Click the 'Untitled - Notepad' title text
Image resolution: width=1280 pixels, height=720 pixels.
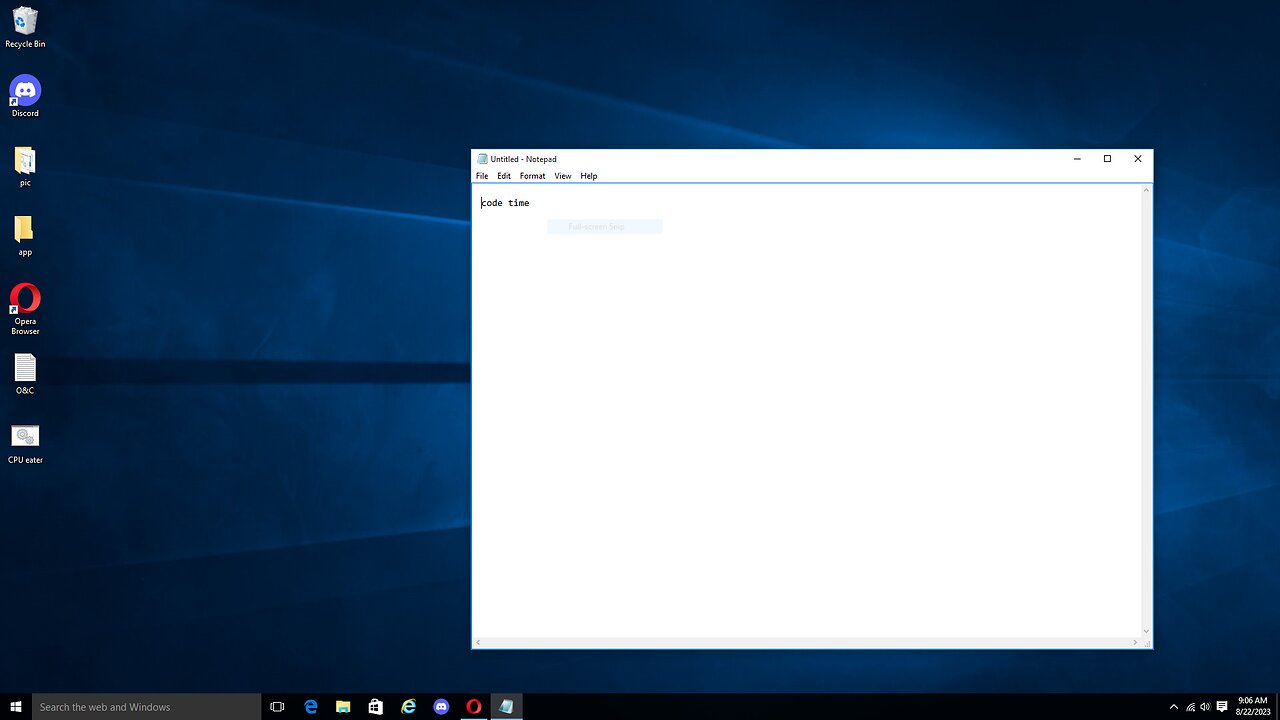click(x=523, y=159)
